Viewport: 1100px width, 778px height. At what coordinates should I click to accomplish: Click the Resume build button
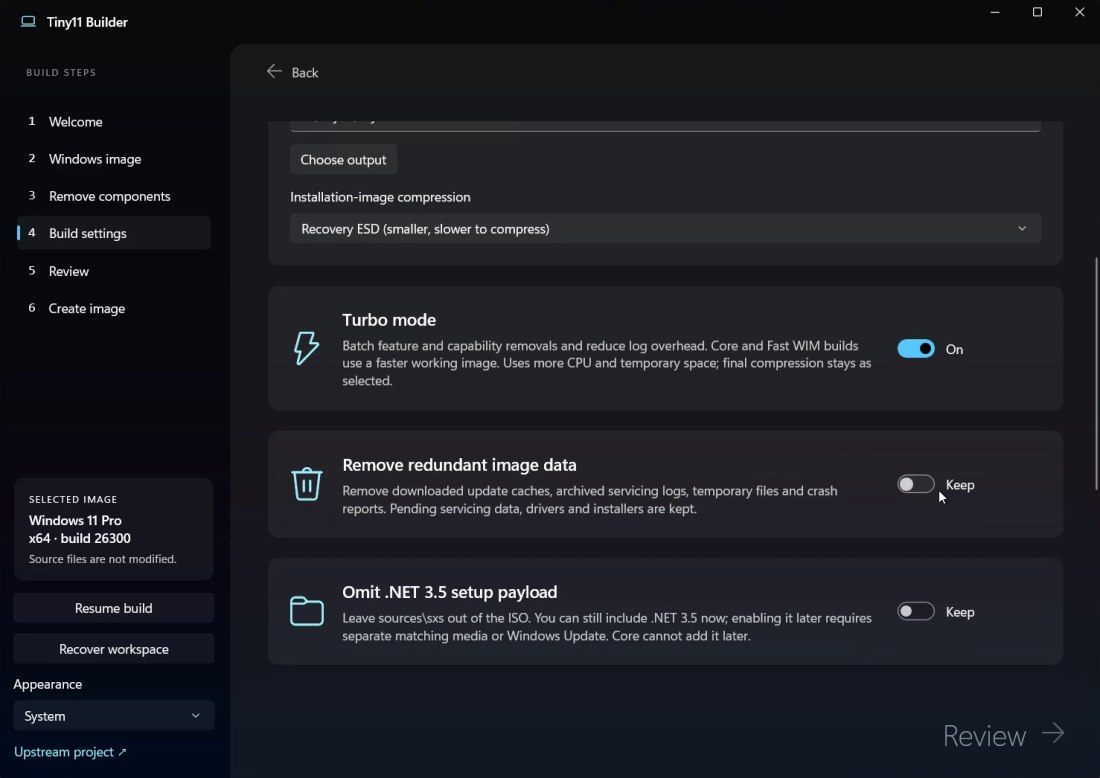[x=114, y=608]
